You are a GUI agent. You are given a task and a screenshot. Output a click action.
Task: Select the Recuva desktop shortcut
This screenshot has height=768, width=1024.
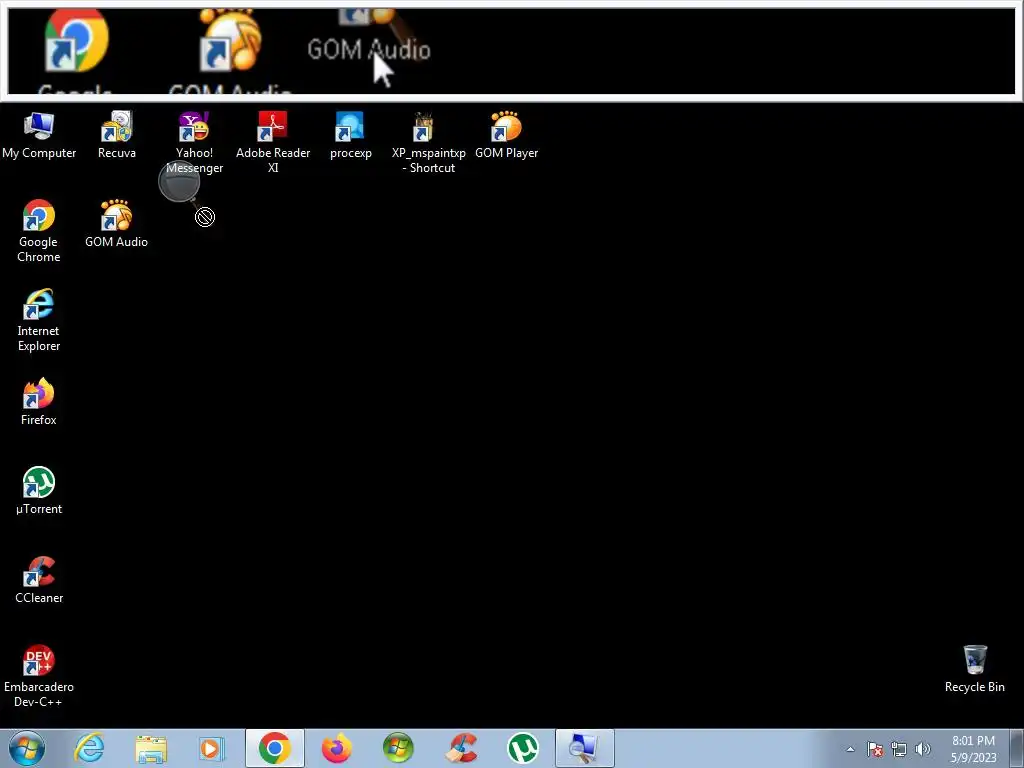pyautogui.click(x=117, y=135)
